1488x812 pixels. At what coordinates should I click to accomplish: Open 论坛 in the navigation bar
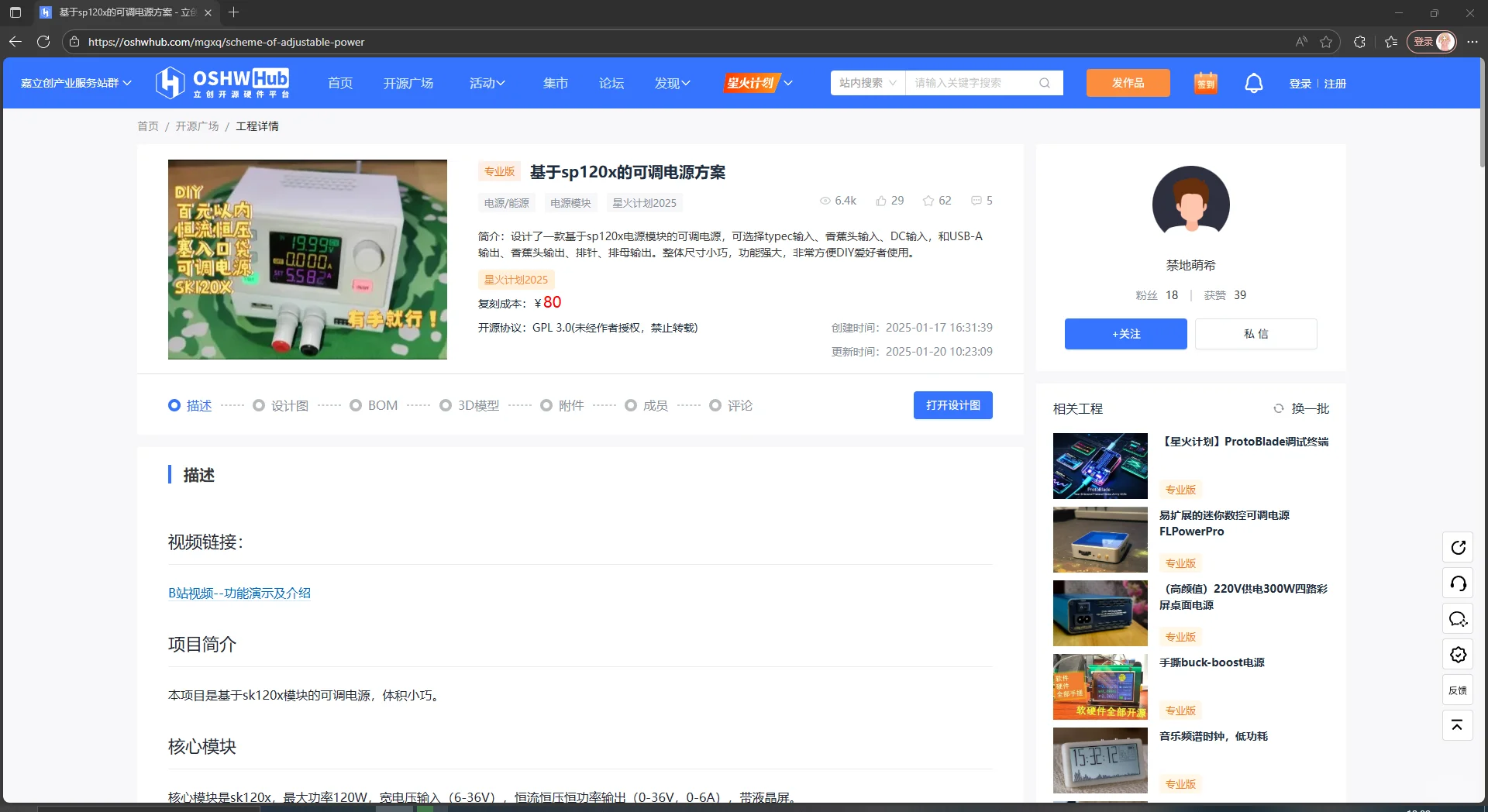611,83
